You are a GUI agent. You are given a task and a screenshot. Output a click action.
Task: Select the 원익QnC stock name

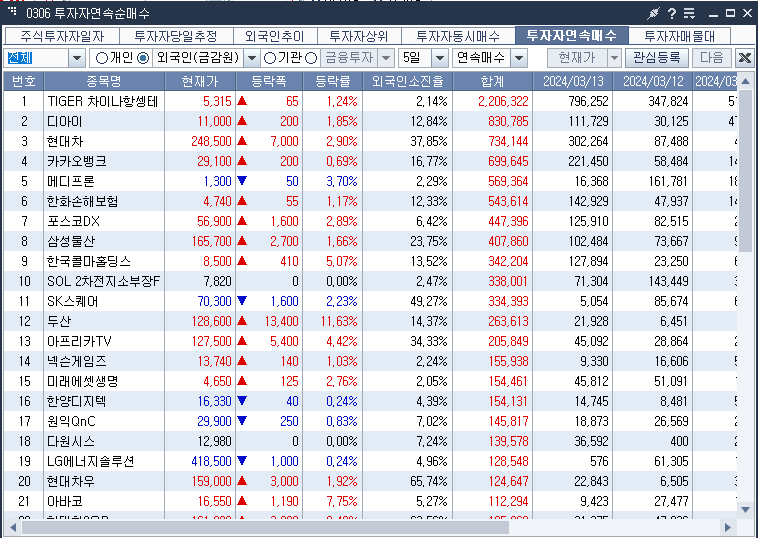point(71,421)
